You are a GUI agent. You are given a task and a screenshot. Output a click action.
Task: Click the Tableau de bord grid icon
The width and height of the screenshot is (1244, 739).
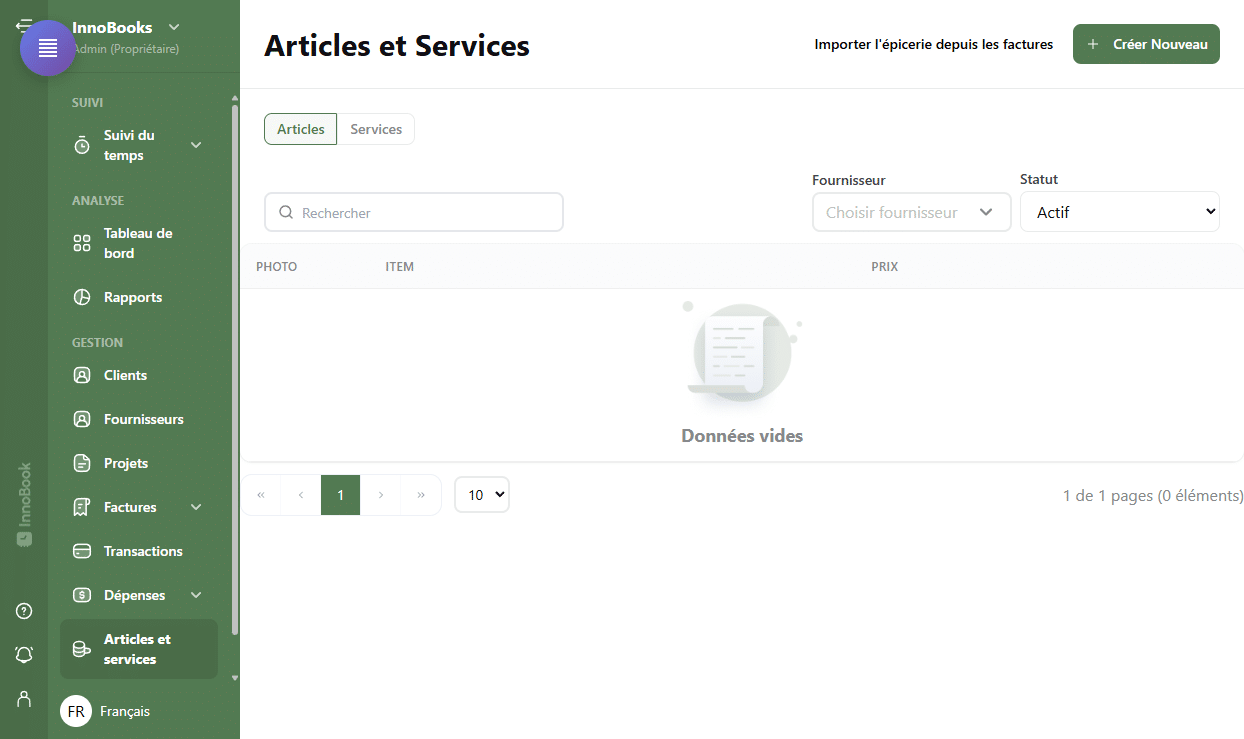tap(82, 243)
